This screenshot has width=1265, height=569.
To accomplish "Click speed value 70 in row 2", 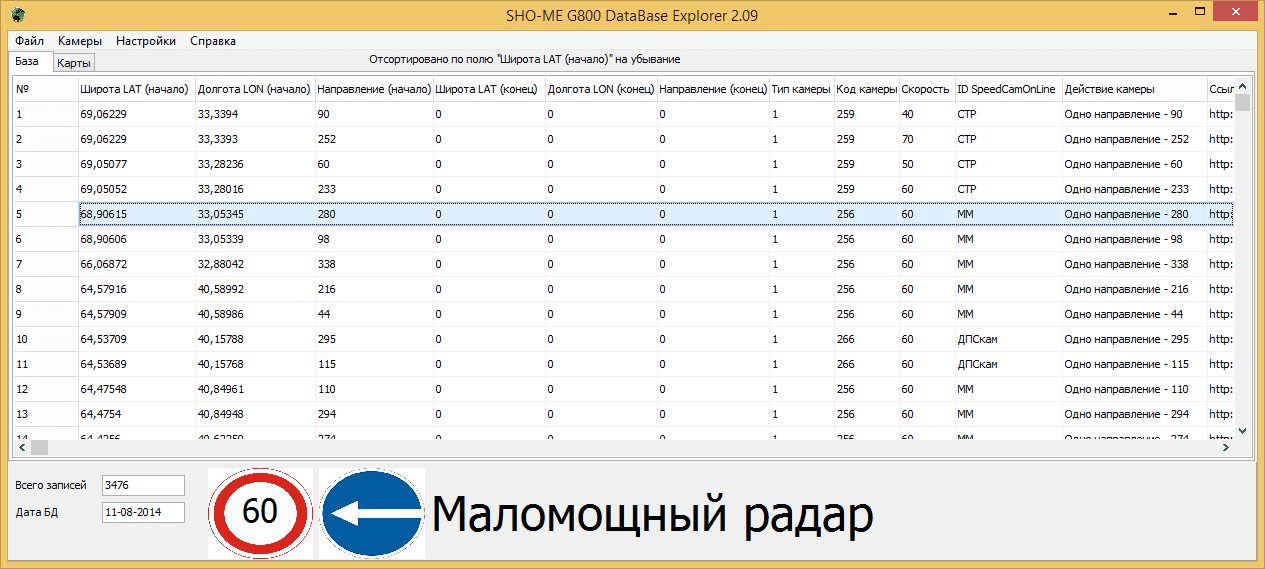I will [927, 139].
